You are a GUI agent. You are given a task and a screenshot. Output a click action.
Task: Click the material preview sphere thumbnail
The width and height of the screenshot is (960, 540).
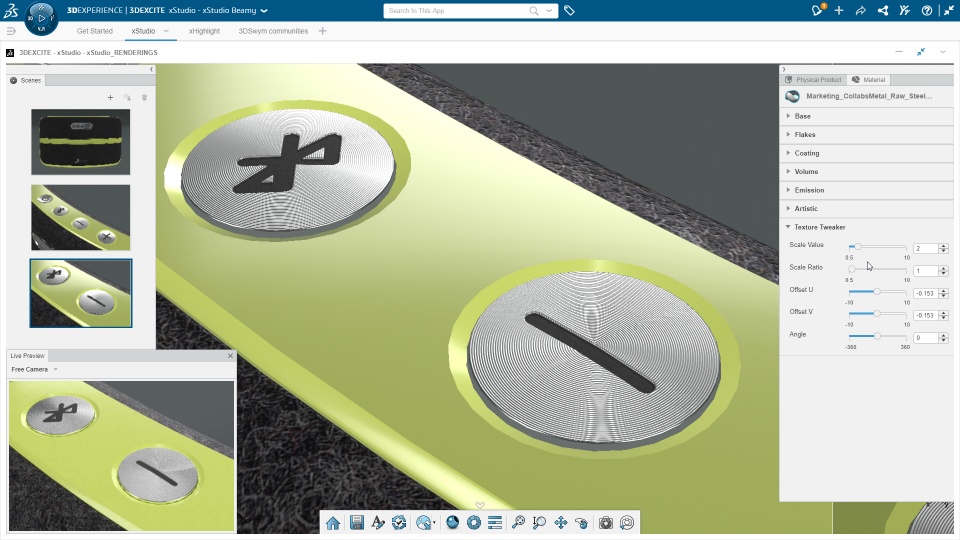(792, 96)
